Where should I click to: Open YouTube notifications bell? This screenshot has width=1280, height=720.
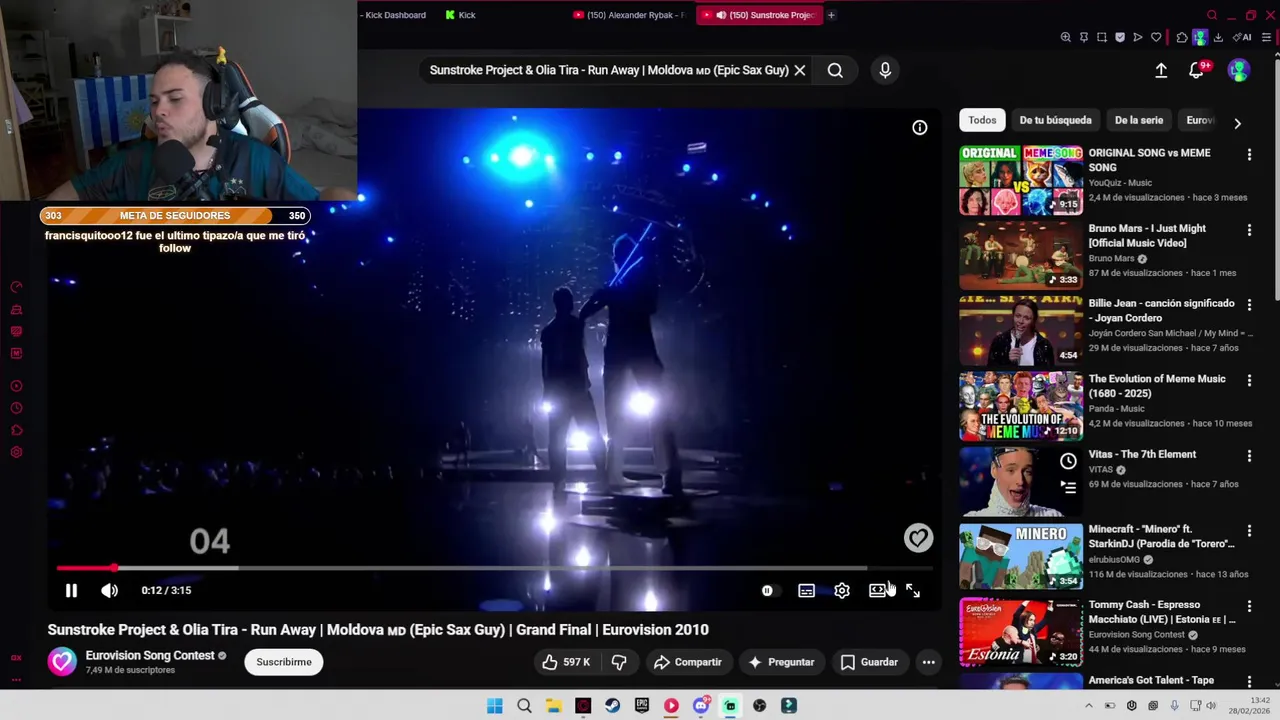pos(1196,70)
